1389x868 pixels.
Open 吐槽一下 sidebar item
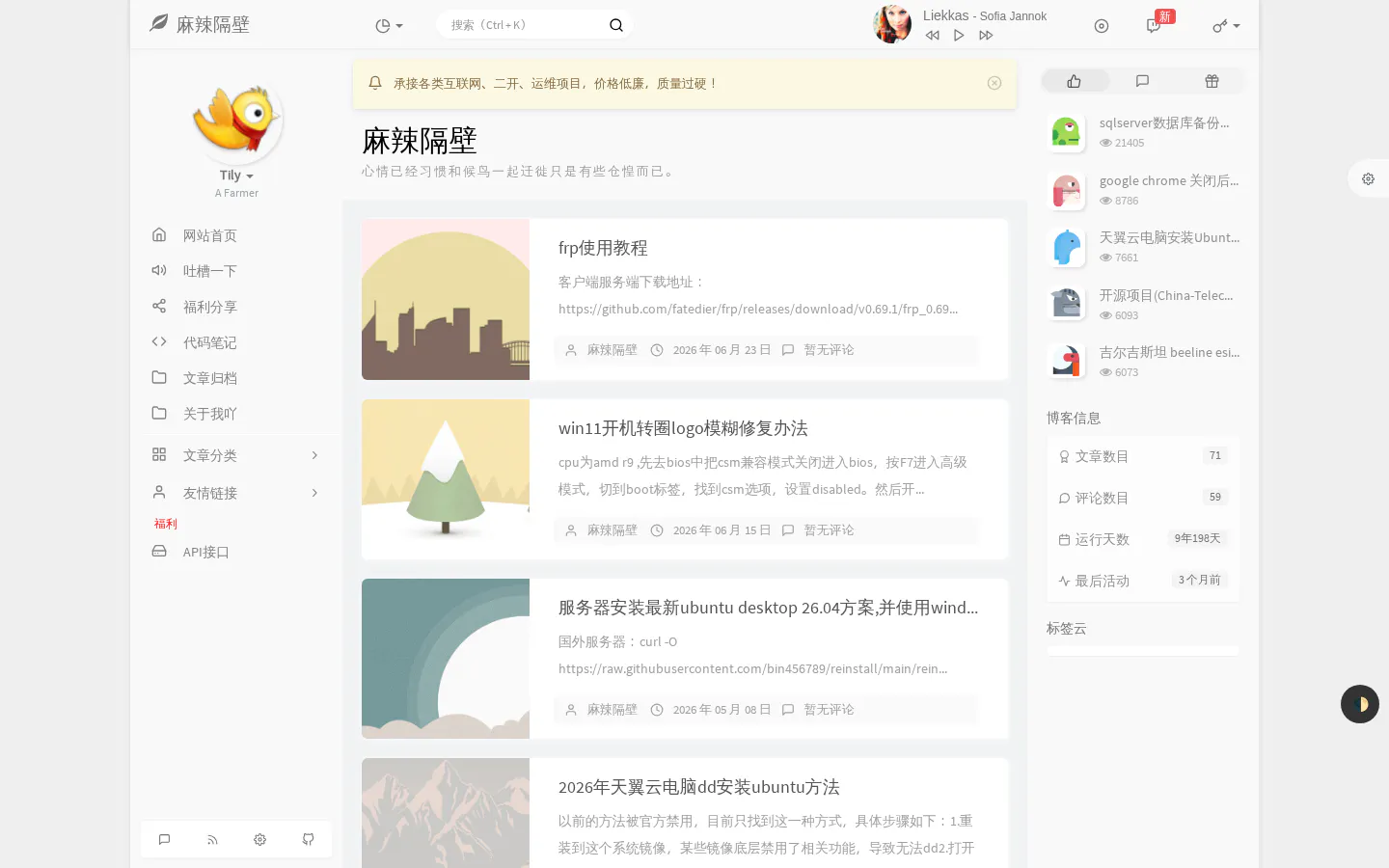(236, 271)
